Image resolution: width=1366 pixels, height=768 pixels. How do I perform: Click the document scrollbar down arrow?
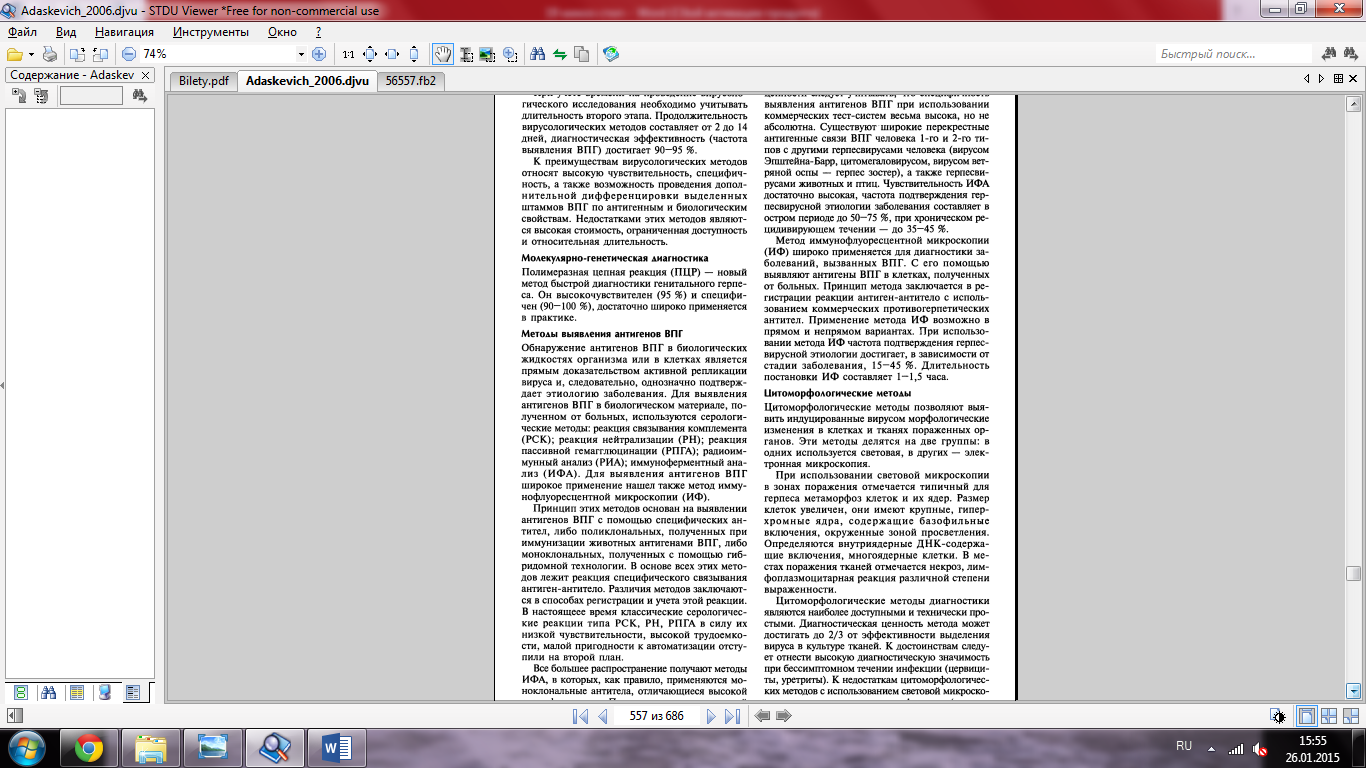[x=1354, y=690]
